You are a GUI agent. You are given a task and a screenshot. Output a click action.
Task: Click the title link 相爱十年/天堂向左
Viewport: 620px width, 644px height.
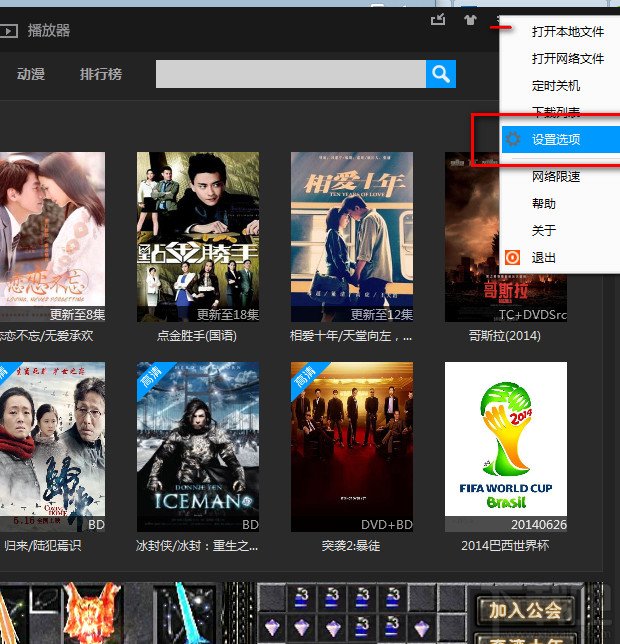pyautogui.click(x=351, y=336)
